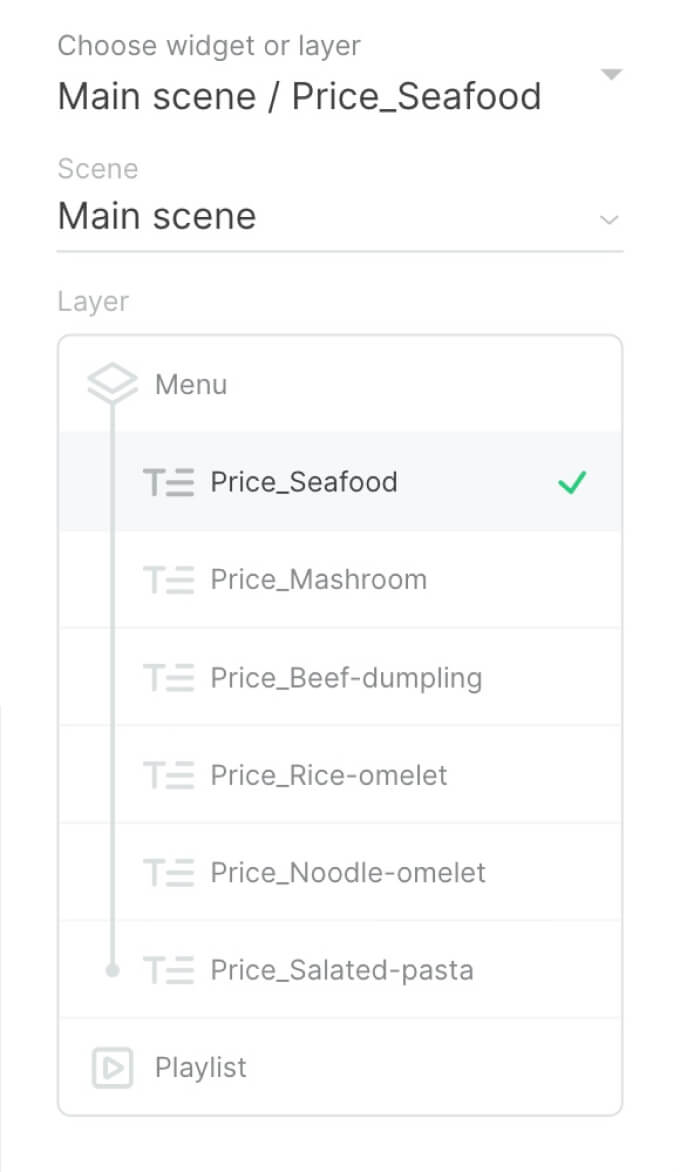Click the green checkmark on Price_Seafood

[573, 482]
